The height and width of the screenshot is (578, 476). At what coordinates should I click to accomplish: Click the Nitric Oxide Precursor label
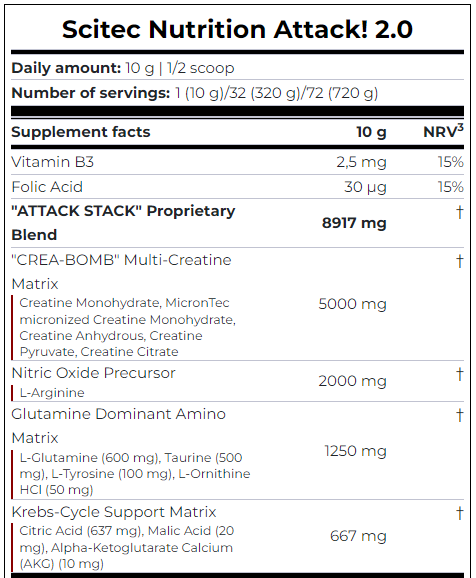[x=93, y=373]
